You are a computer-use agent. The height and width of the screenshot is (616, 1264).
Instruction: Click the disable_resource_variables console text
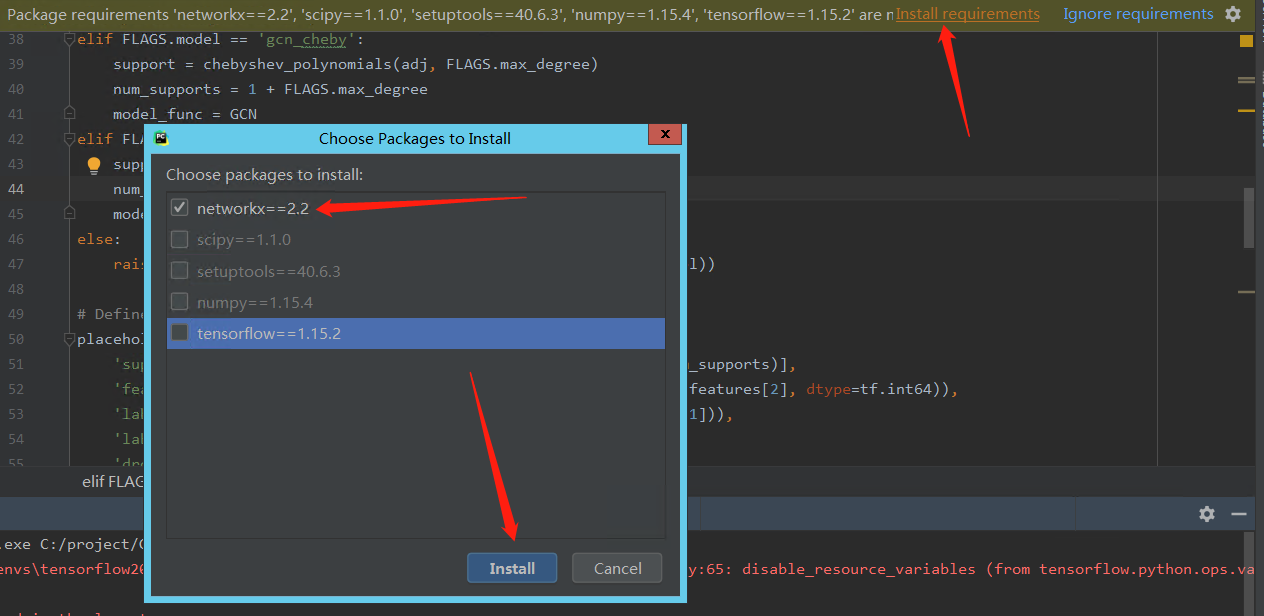858,569
